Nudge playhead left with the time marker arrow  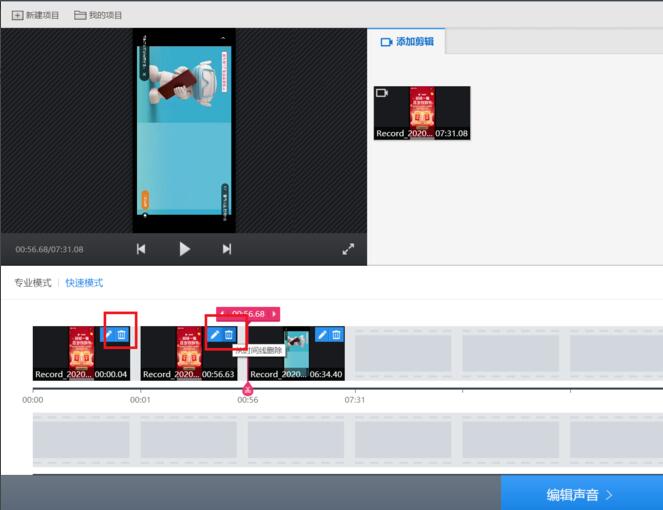coord(222,314)
